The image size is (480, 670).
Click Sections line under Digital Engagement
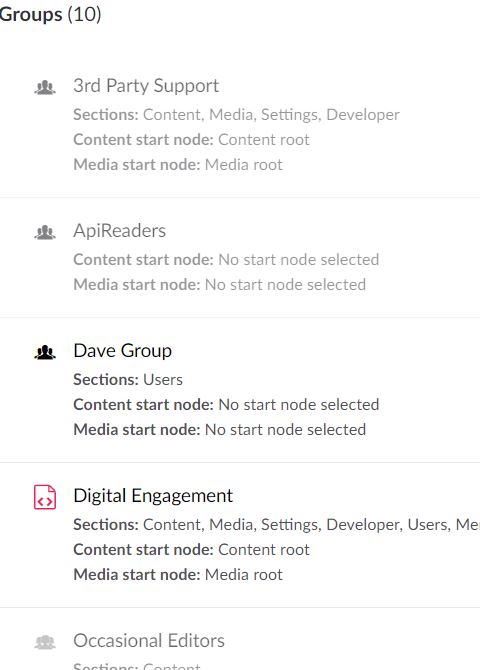(x=277, y=525)
